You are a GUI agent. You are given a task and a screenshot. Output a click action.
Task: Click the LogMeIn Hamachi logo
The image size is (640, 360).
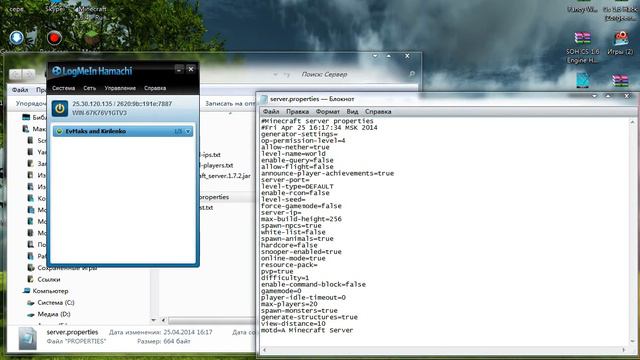[92, 71]
